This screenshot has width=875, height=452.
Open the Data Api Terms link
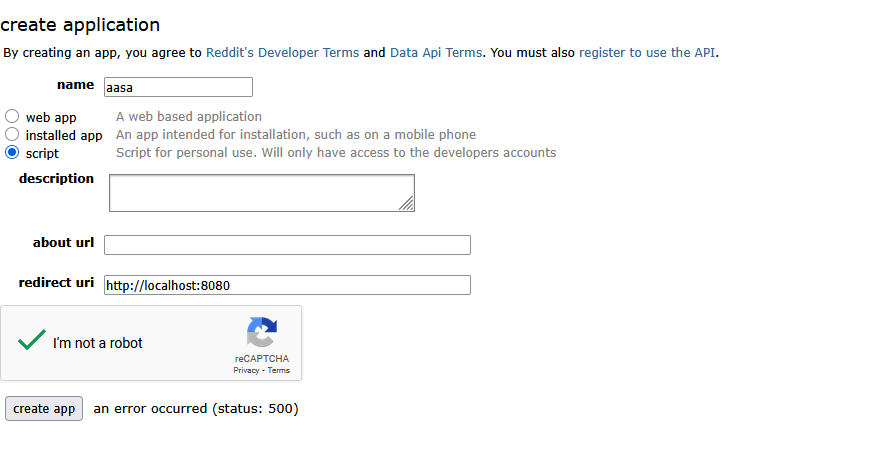click(x=436, y=53)
